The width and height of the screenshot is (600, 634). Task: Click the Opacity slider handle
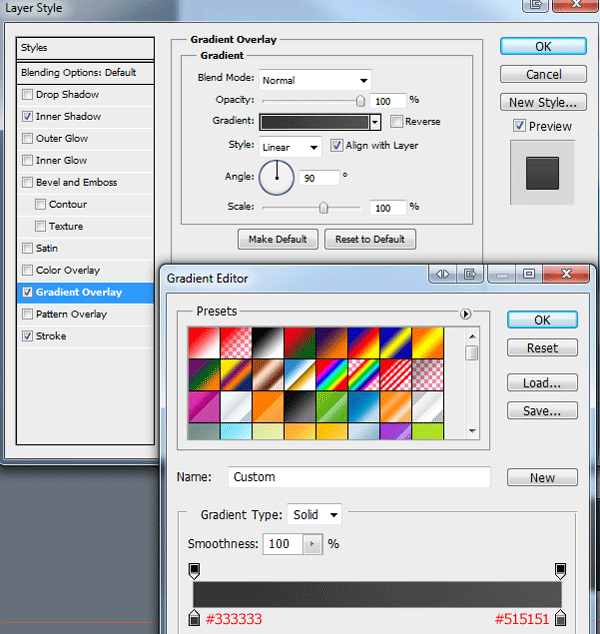coord(360,101)
